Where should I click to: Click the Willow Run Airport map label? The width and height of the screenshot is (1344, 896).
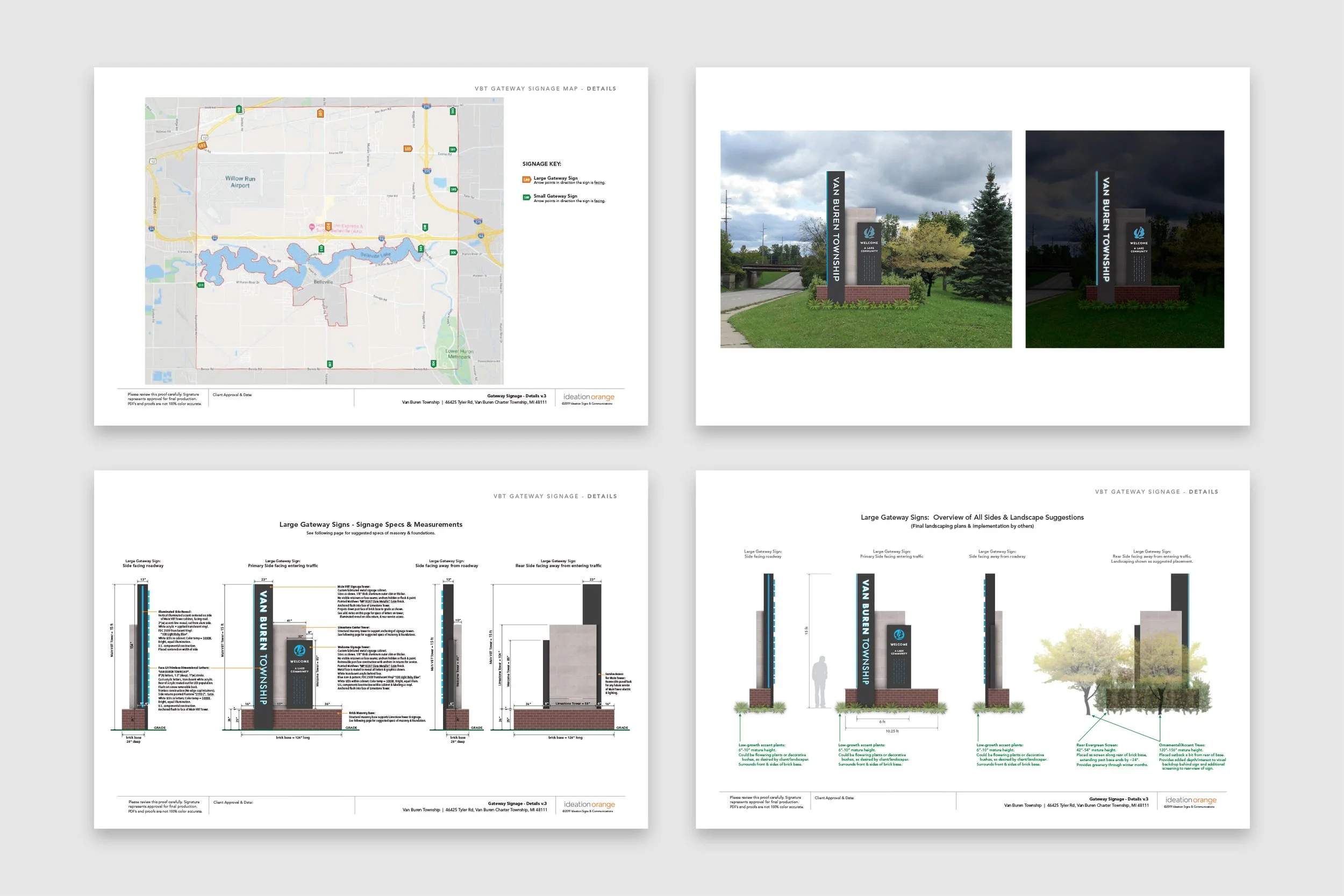(x=240, y=182)
